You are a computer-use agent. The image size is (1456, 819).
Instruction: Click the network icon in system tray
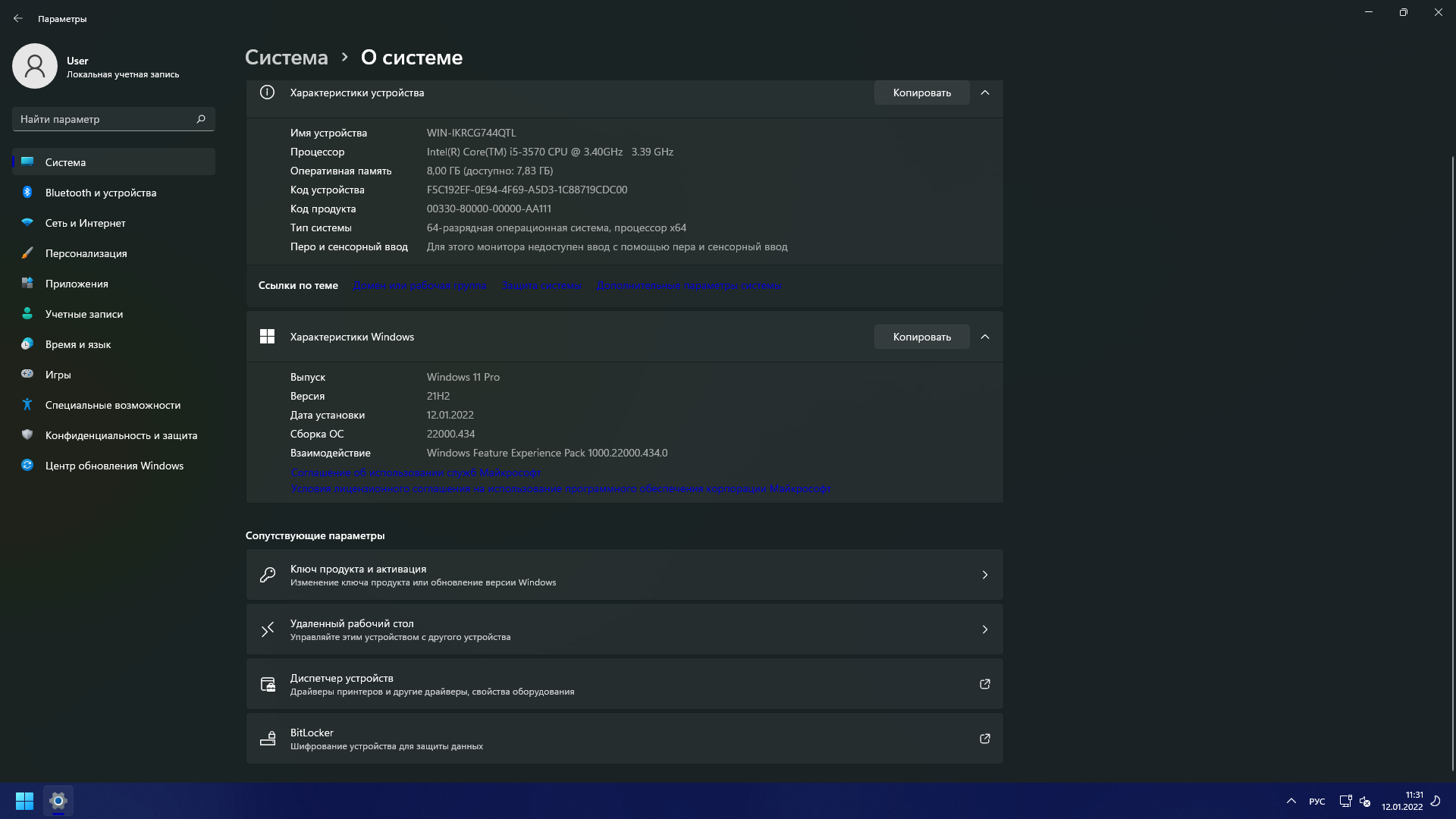(1345, 801)
